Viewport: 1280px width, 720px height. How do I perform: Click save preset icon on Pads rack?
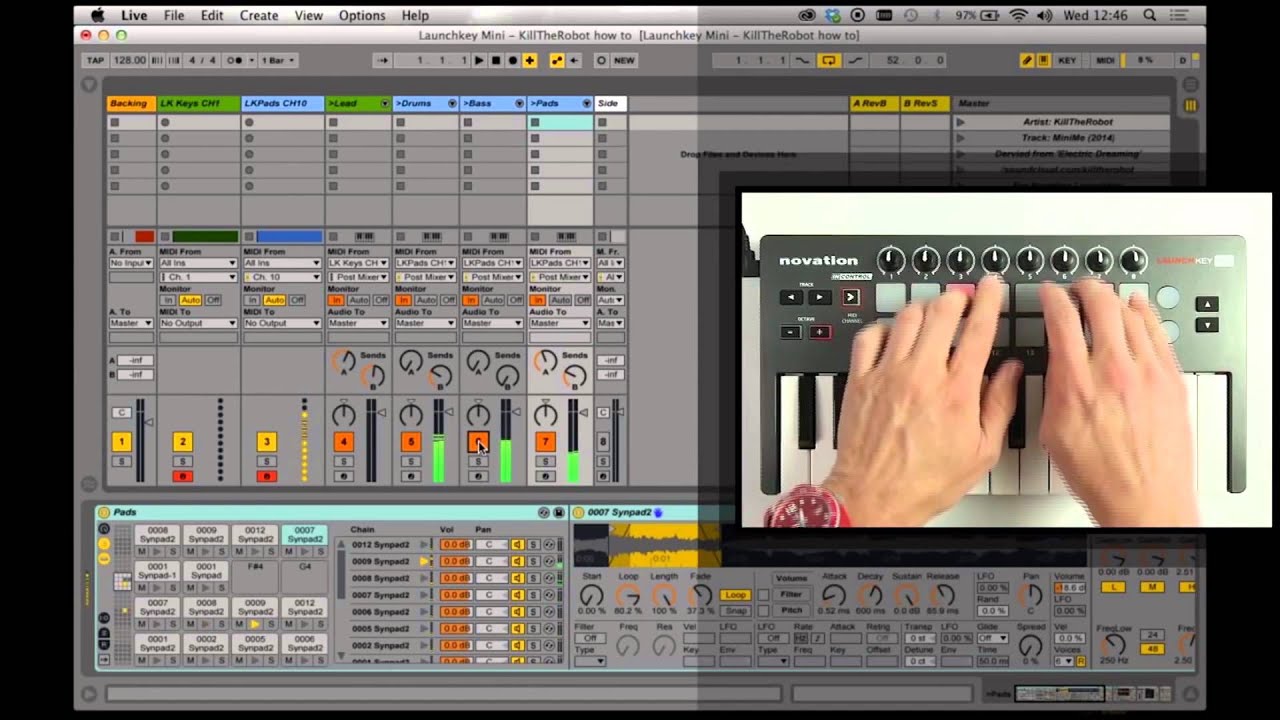click(x=558, y=512)
